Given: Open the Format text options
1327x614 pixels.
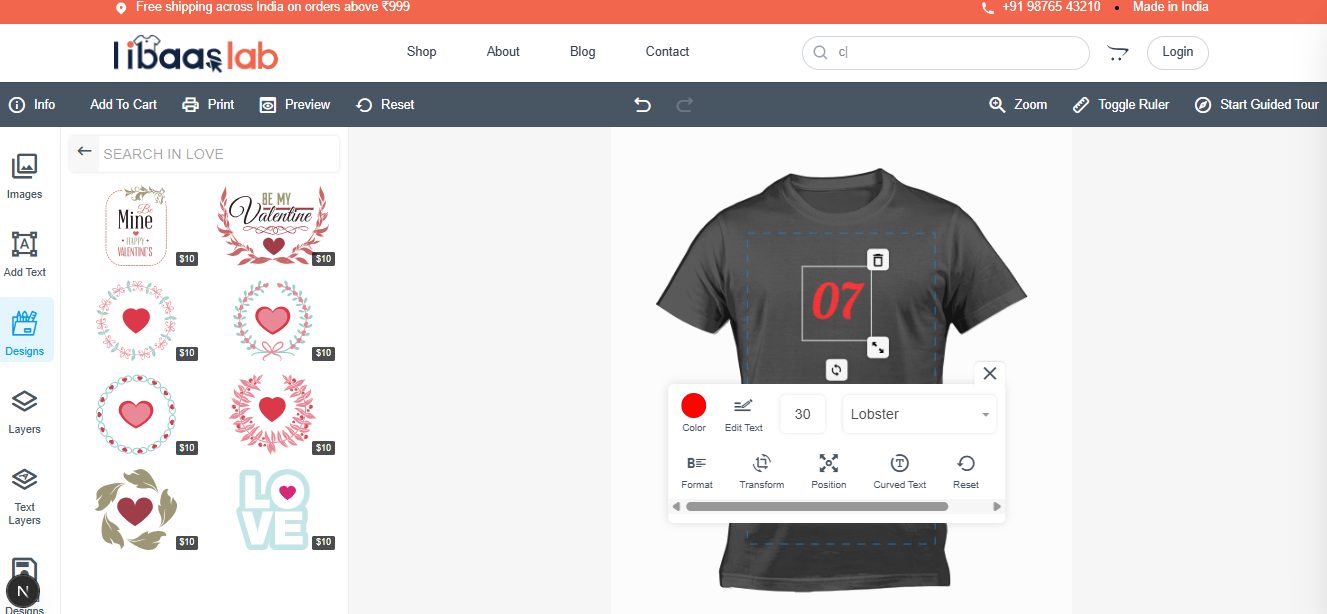Looking at the screenshot, I should click(696, 471).
